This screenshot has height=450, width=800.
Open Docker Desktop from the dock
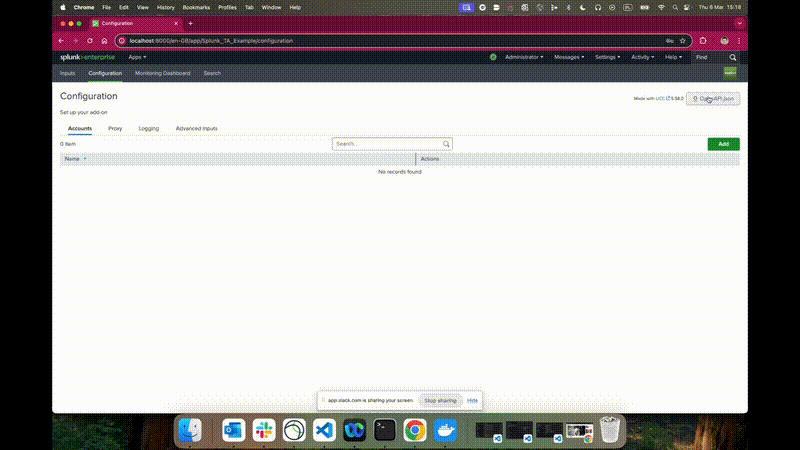[445, 430]
